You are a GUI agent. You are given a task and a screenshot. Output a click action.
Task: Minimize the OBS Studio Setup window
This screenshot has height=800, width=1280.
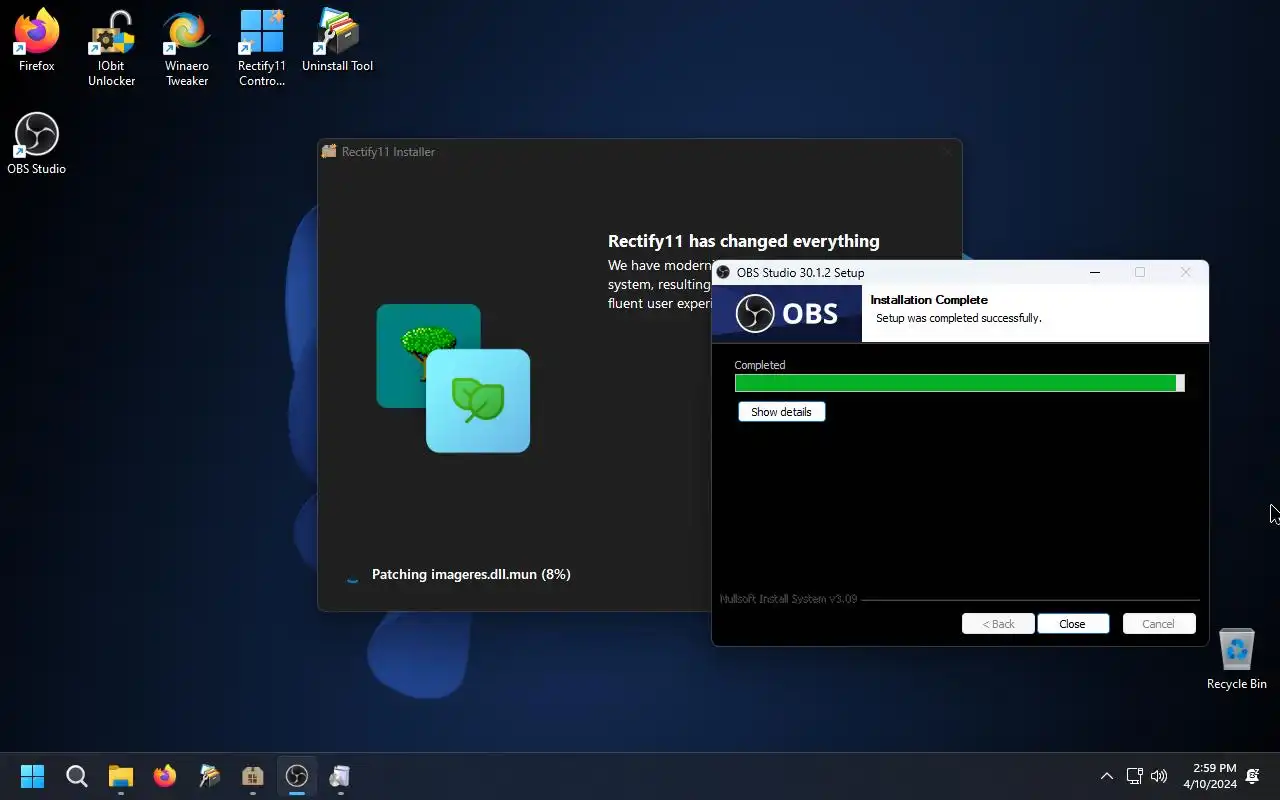click(x=1095, y=272)
